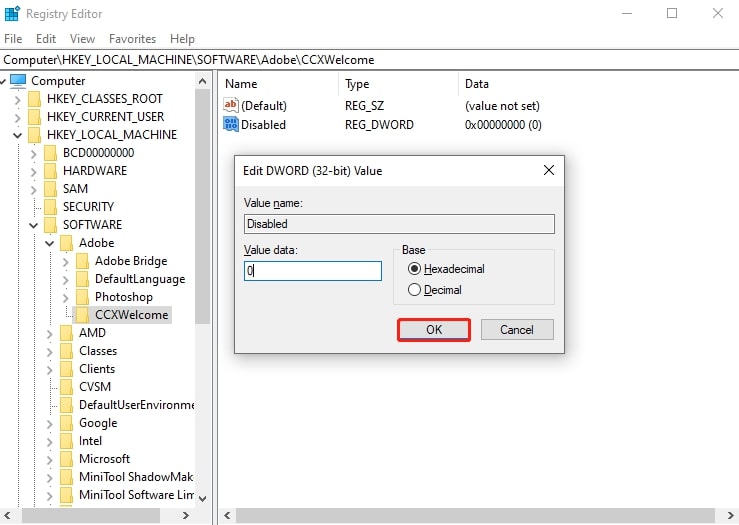Close the Edit DWORD dialog with the X

click(x=549, y=170)
